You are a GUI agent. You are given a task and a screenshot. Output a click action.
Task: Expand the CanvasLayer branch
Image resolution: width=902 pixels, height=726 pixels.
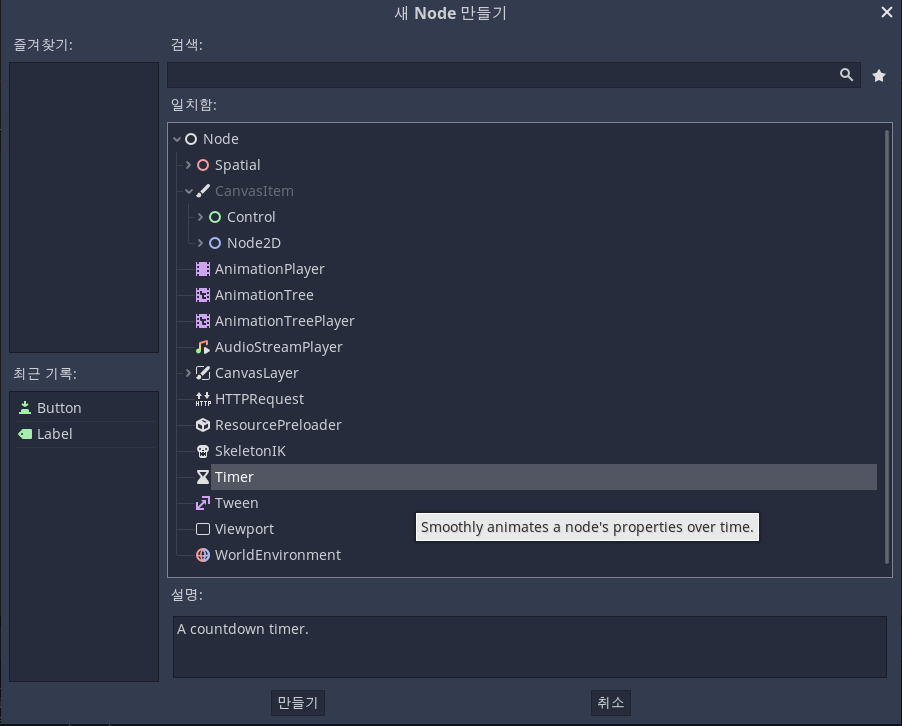pyautogui.click(x=188, y=373)
